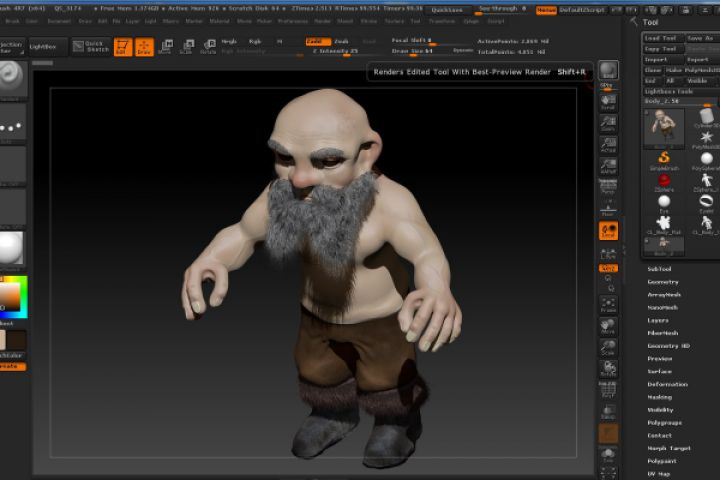
Task: Select the right-shelf Scale view icon
Action: pyautogui.click(x=608, y=348)
